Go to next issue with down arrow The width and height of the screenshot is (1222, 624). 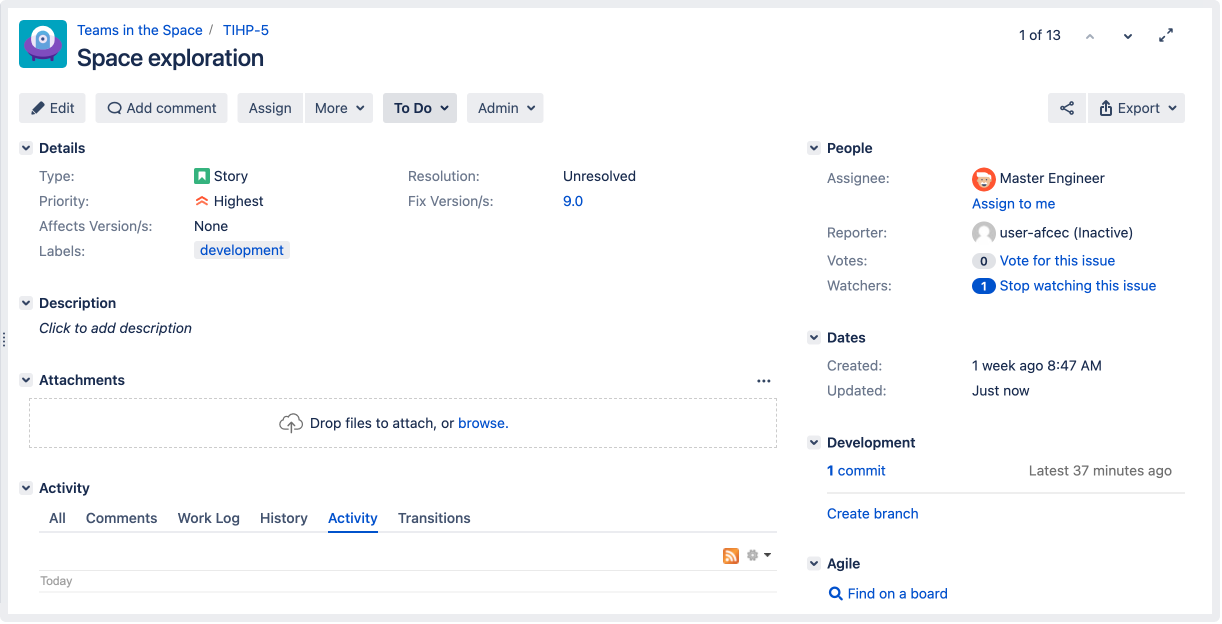point(1128,36)
